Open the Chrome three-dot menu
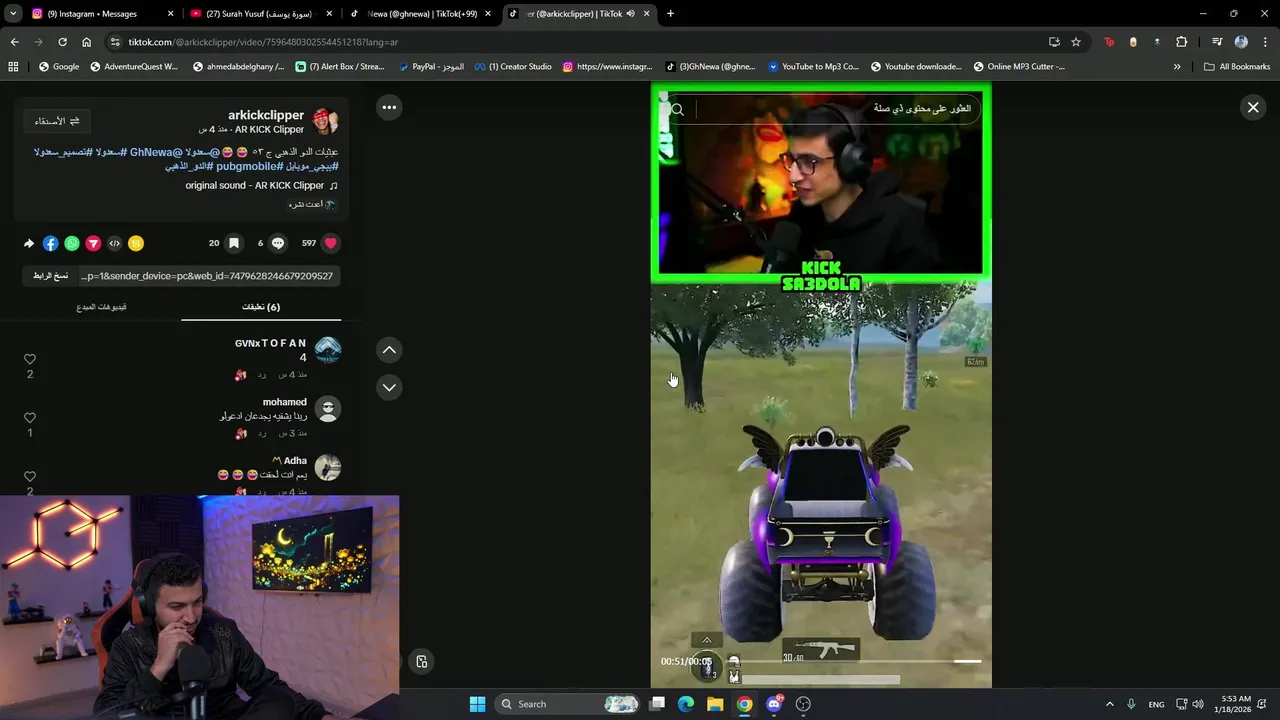 (1265, 42)
